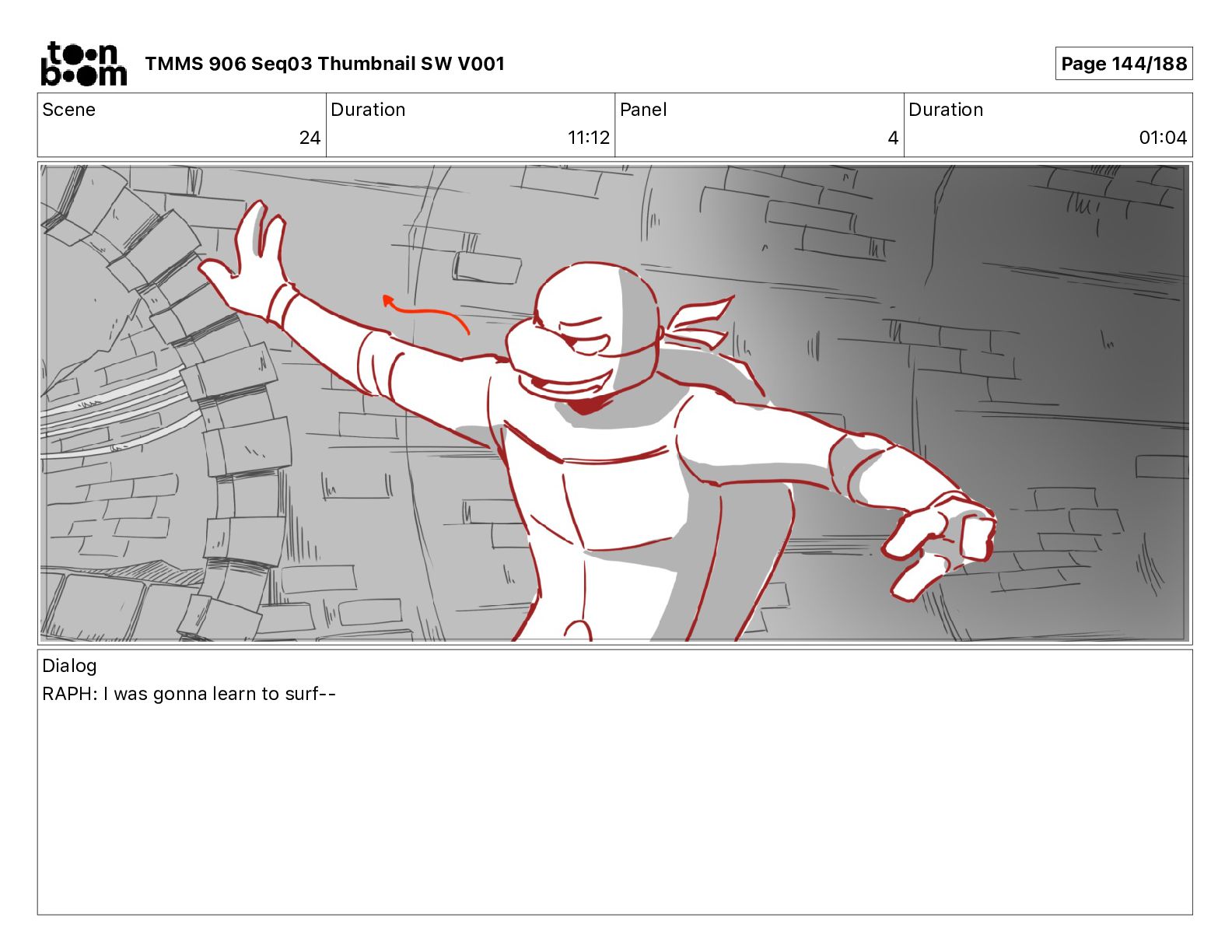
Task: Click the scene number '24'
Action: point(310,138)
